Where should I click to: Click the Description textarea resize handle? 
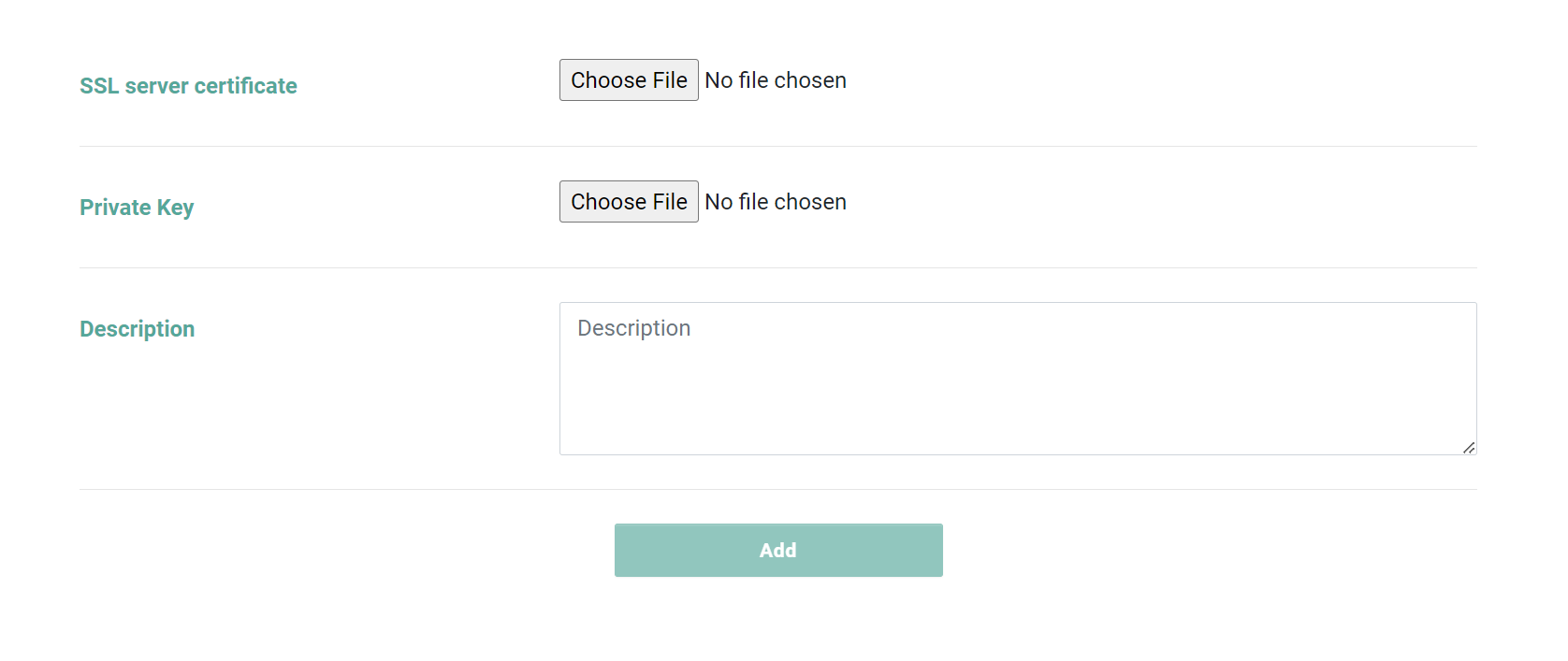1469,448
